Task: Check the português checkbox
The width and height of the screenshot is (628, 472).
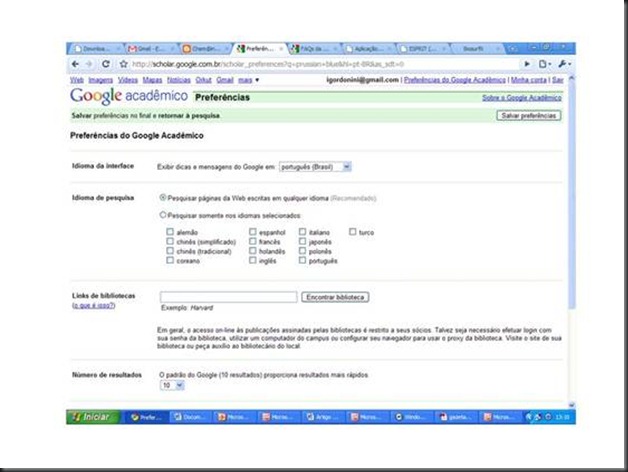Action: click(302, 260)
